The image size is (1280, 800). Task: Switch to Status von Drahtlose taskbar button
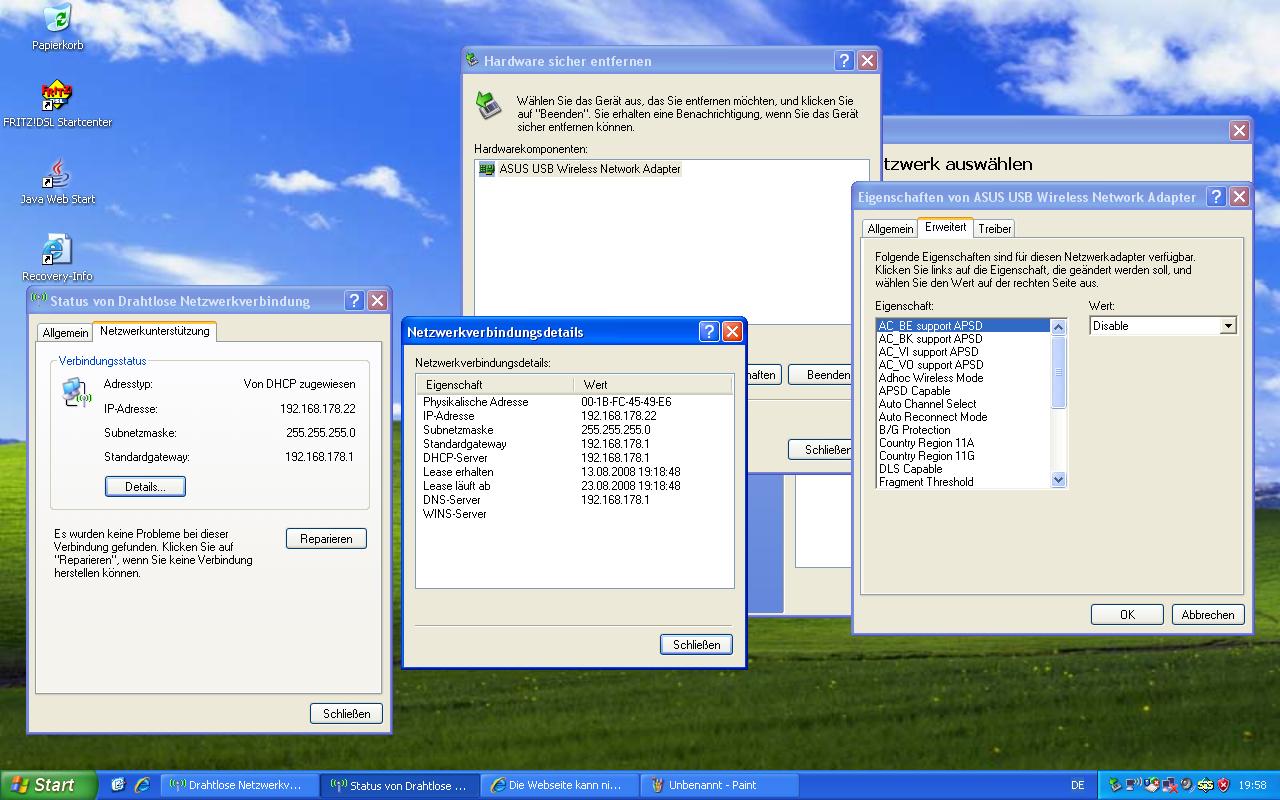pos(400,785)
